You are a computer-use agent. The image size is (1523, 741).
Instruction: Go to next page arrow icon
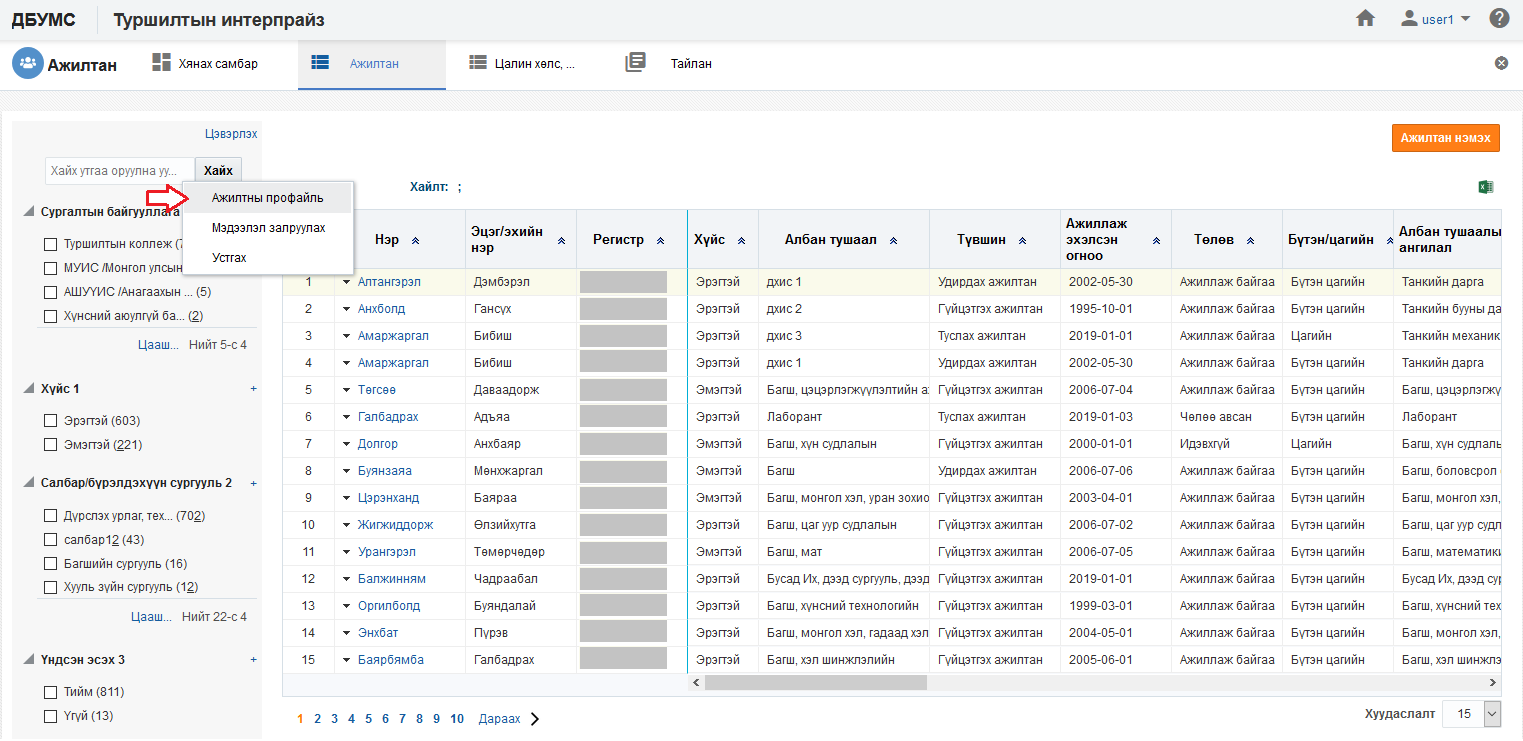(535, 719)
